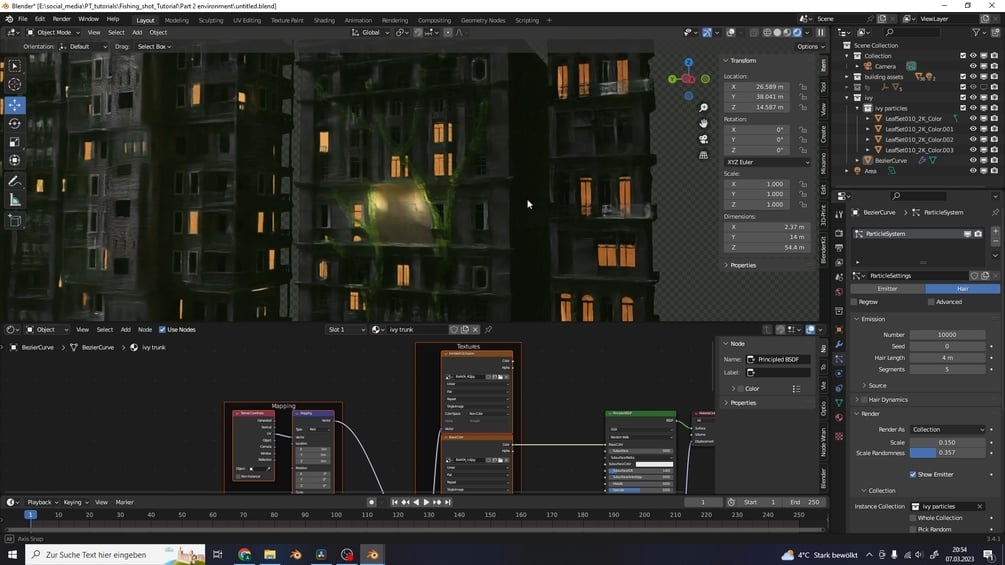Pick the Annotate pencil tool
This screenshot has height=565, width=1005.
(x=14, y=182)
